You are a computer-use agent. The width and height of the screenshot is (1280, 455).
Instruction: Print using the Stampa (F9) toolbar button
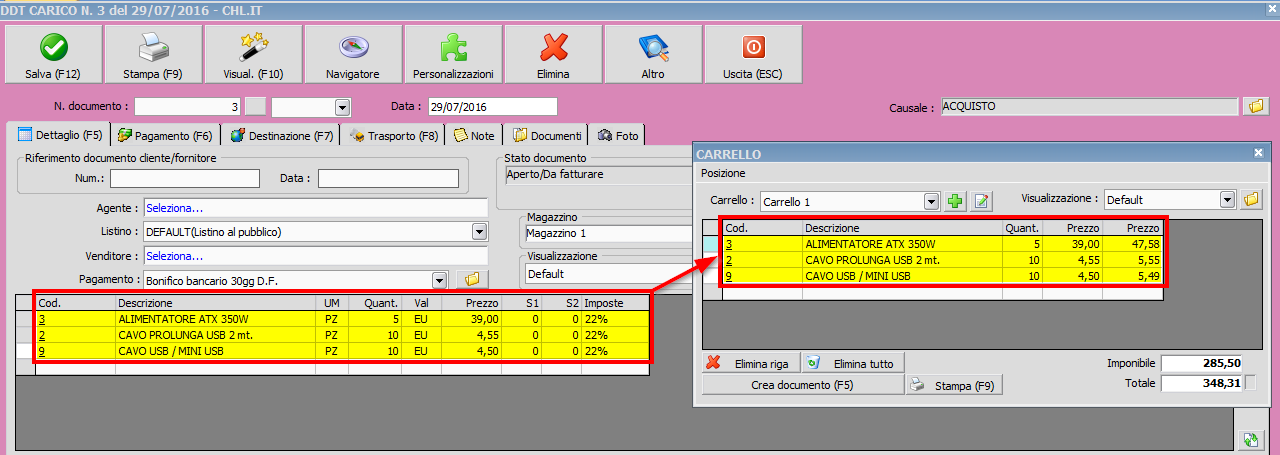(153, 56)
